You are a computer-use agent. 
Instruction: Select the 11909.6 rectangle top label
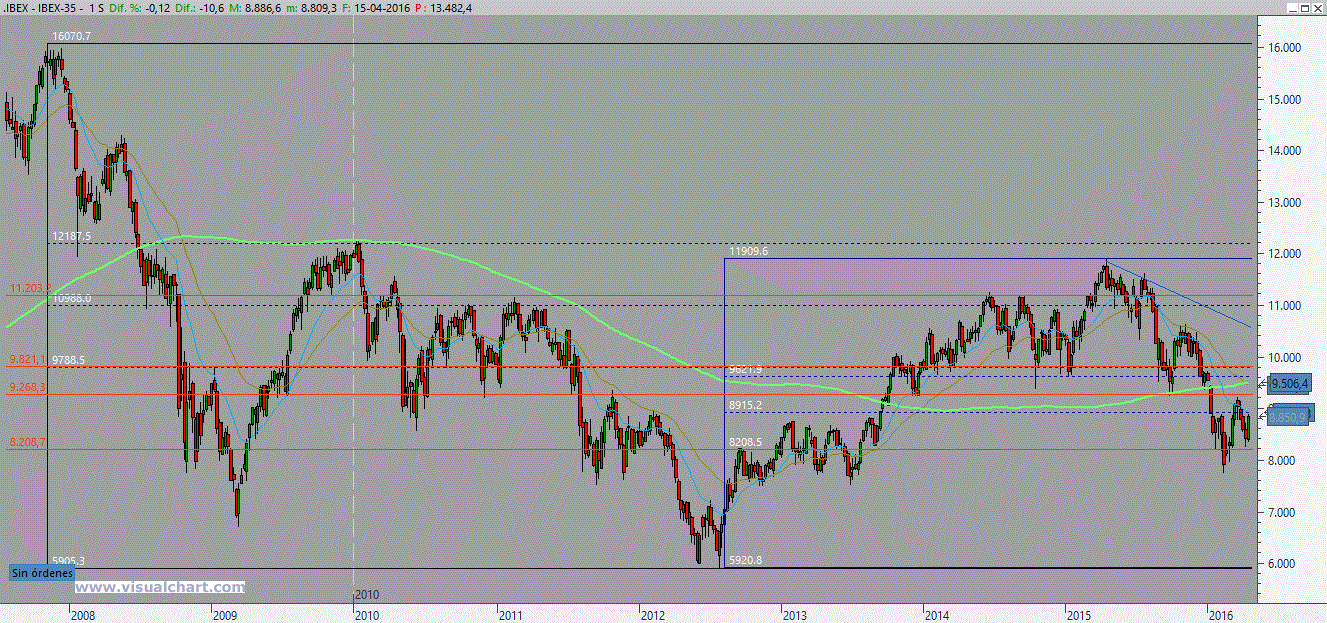tap(749, 252)
